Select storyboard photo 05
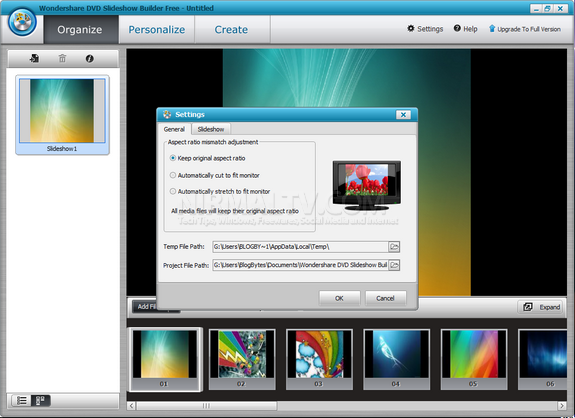The image size is (575, 418). tap(474, 359)
